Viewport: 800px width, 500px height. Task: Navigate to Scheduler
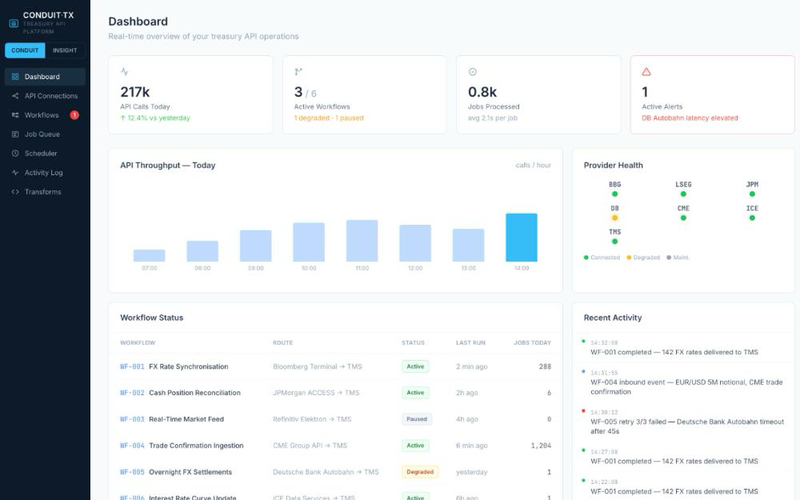click(45, 154)
